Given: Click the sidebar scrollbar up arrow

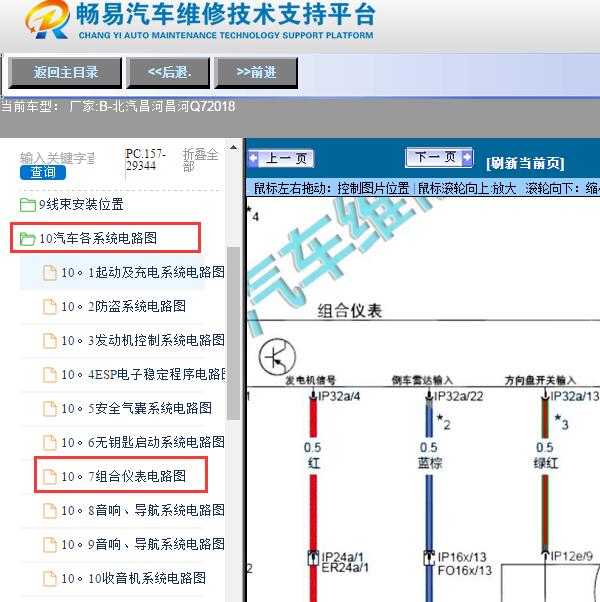Looking at the screenshot, I should (x=233, y=147).
